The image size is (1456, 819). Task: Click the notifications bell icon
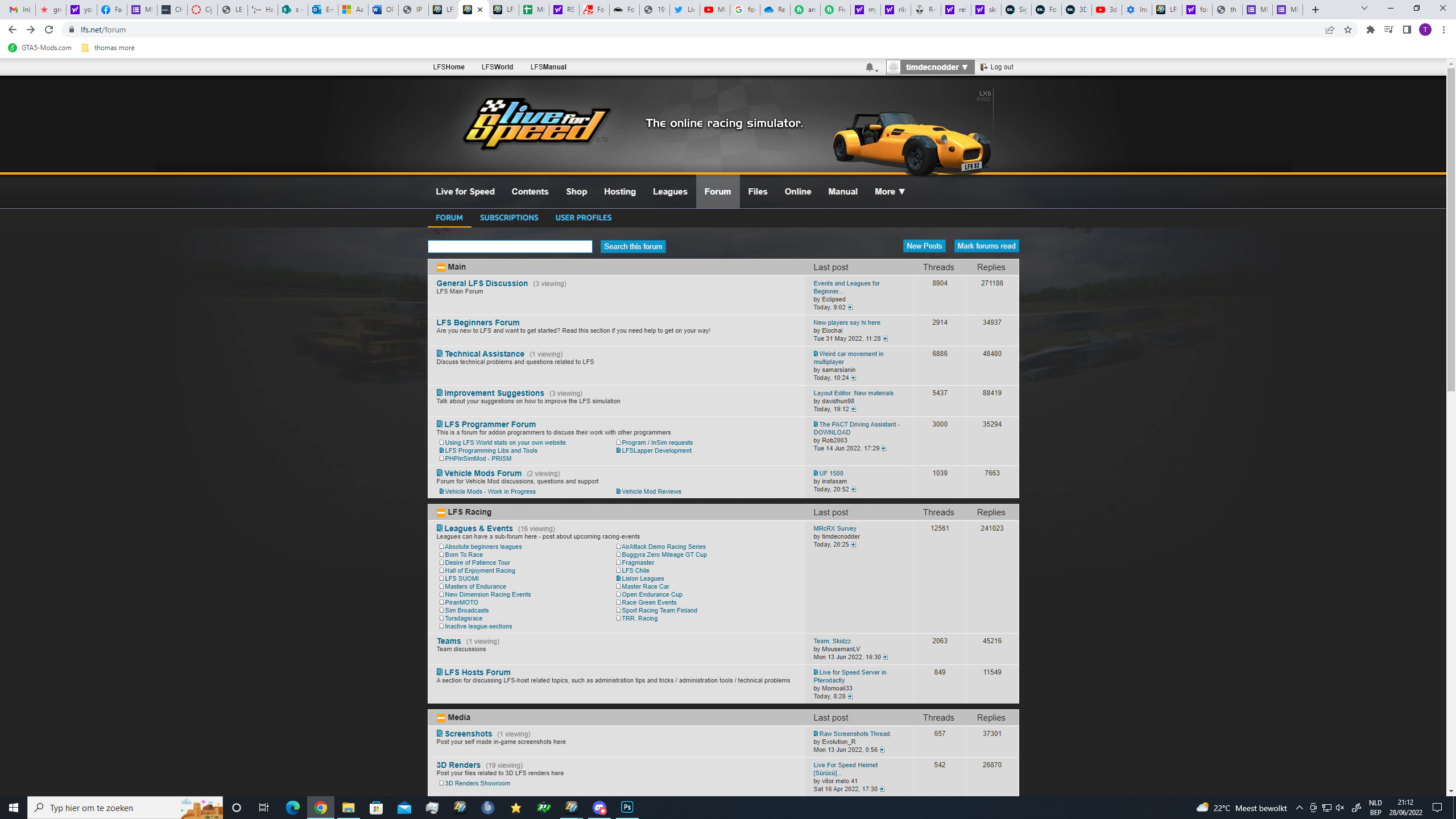[870, 67]
